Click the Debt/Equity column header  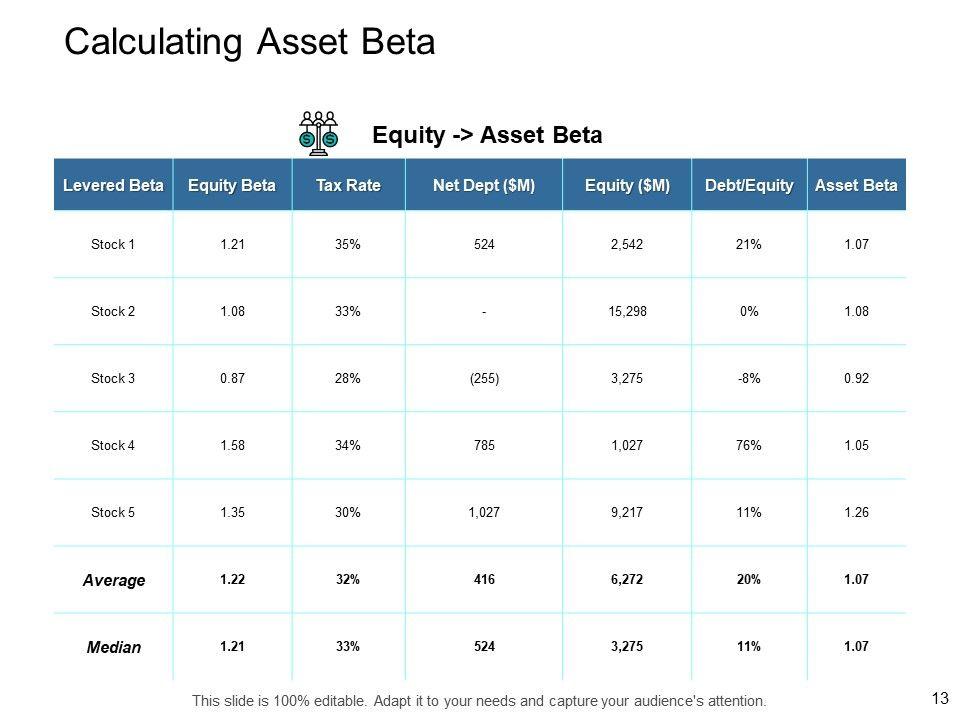749,185
